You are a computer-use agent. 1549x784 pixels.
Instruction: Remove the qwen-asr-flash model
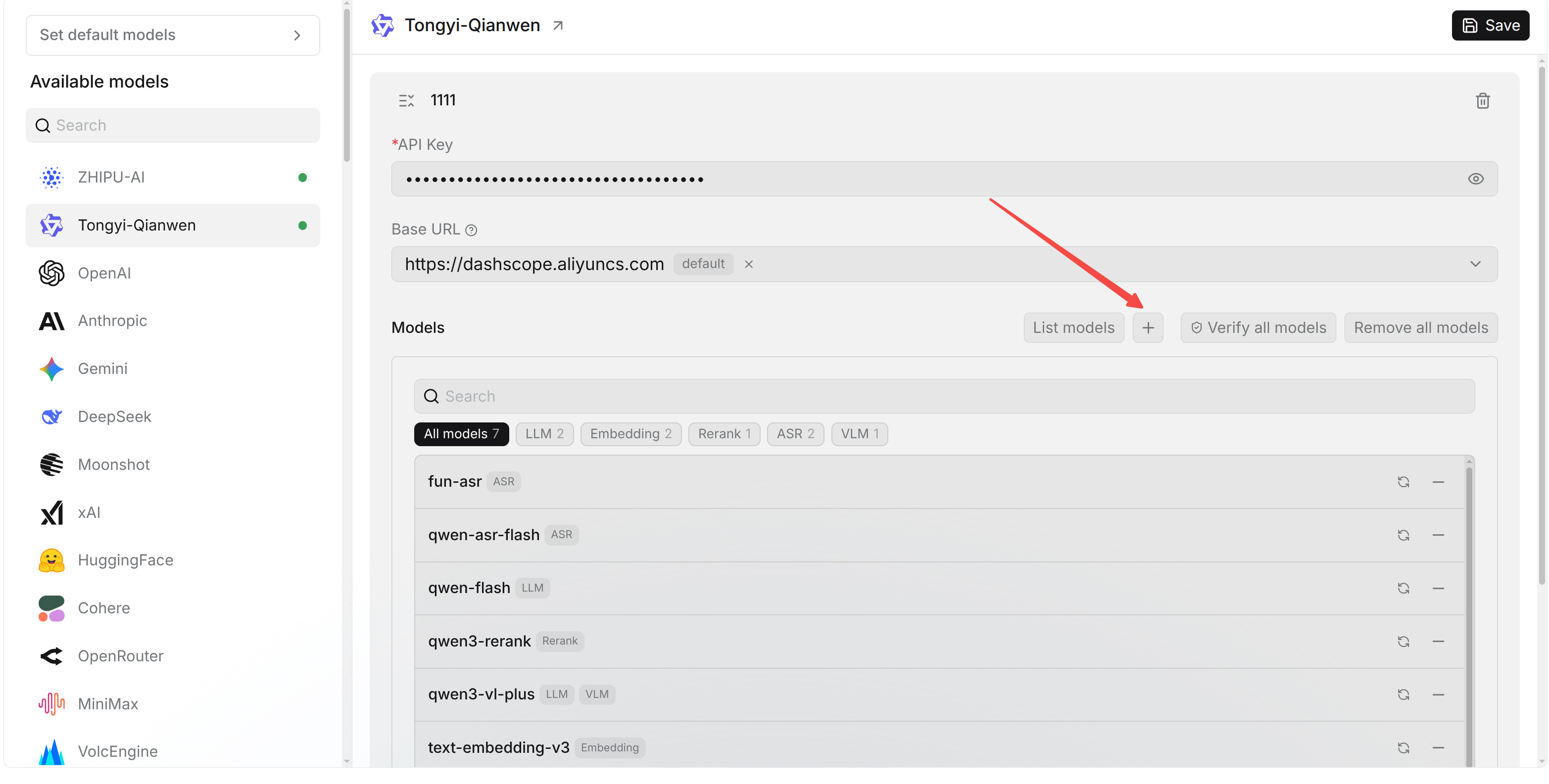(x=1438, y=535)
